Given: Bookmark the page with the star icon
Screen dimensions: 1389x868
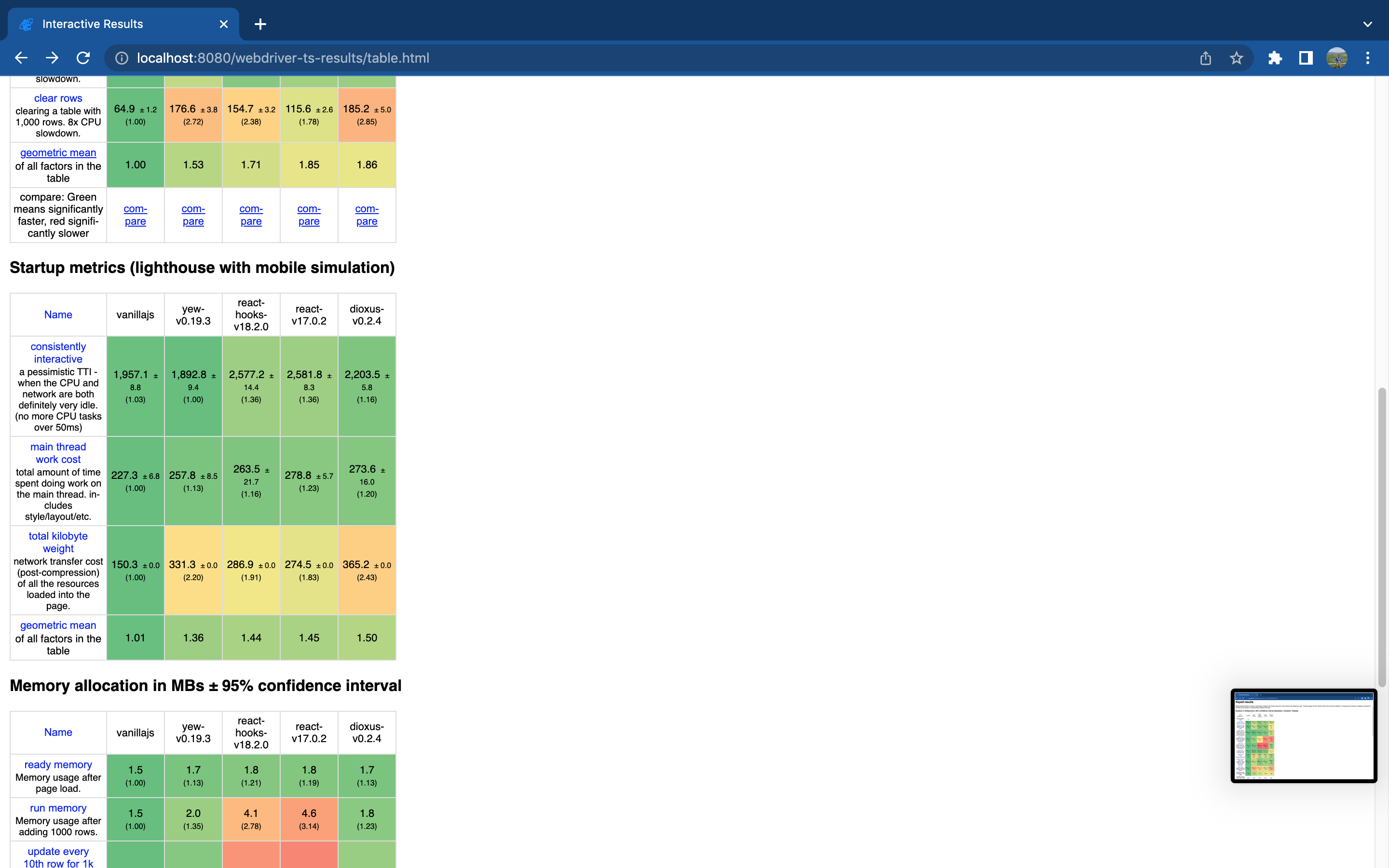Looking at the screenshot, I should click(x=1236, y=57).
